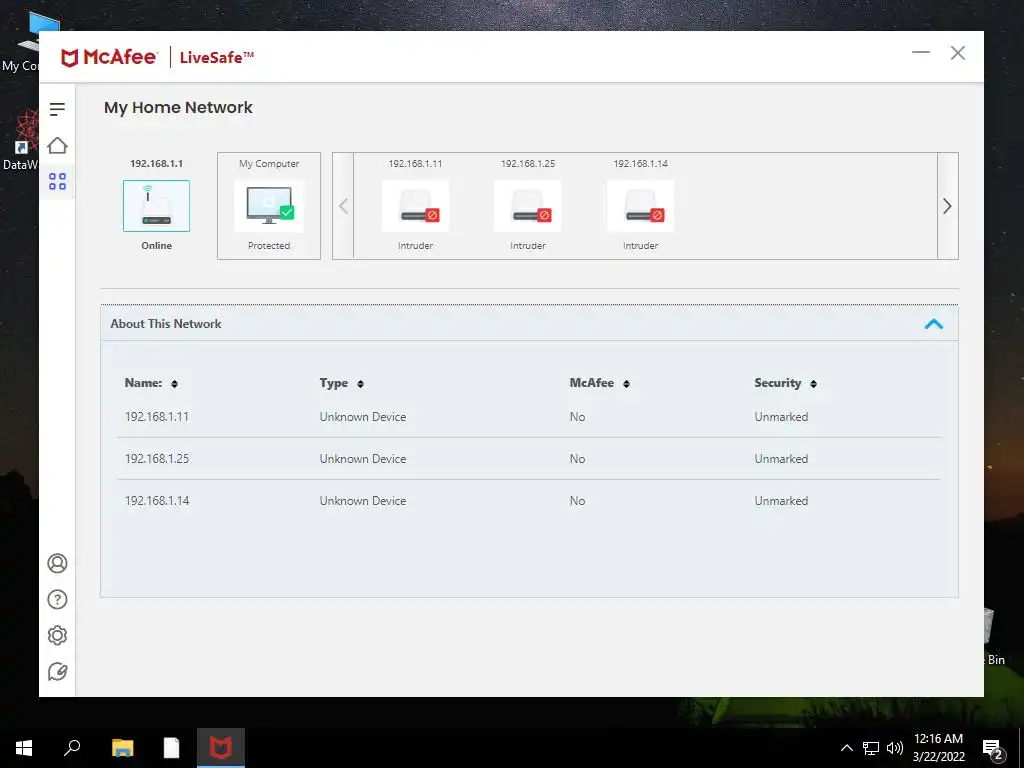Click Unknown Device type for 192.168.1.25
This screenshot has width=1024, height=768.
tap(362, 458)
